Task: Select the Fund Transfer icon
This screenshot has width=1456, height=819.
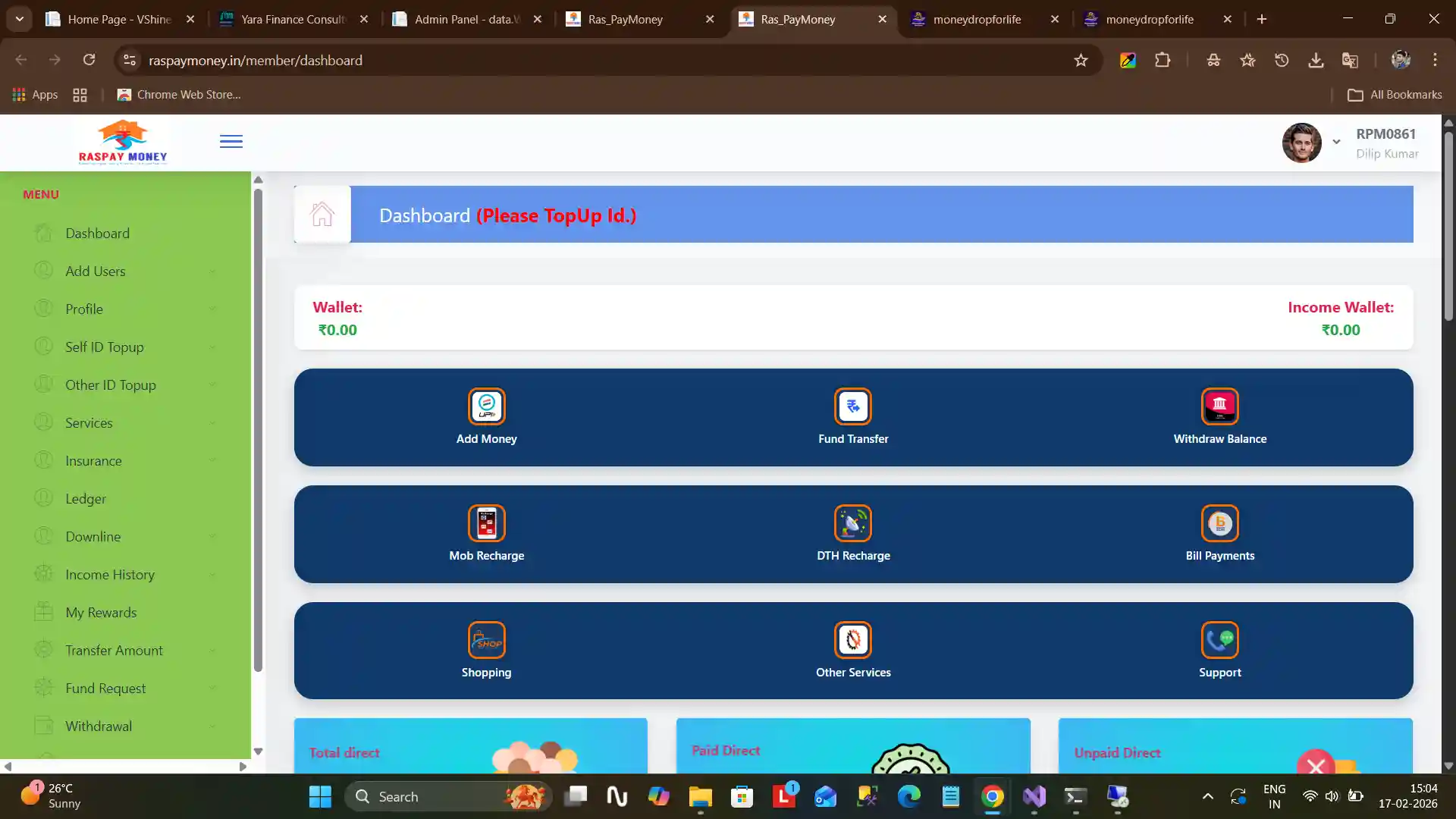Action: pos(853,406)
